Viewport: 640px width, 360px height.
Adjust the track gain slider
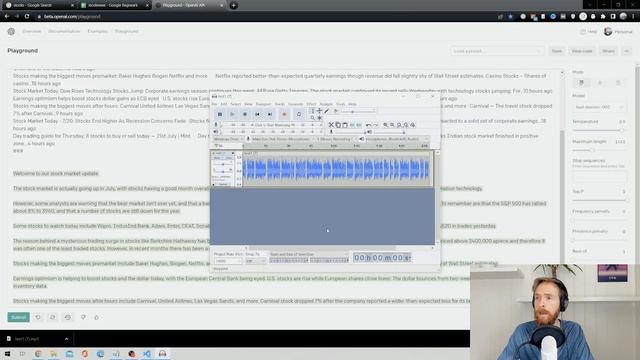point(223,164)
